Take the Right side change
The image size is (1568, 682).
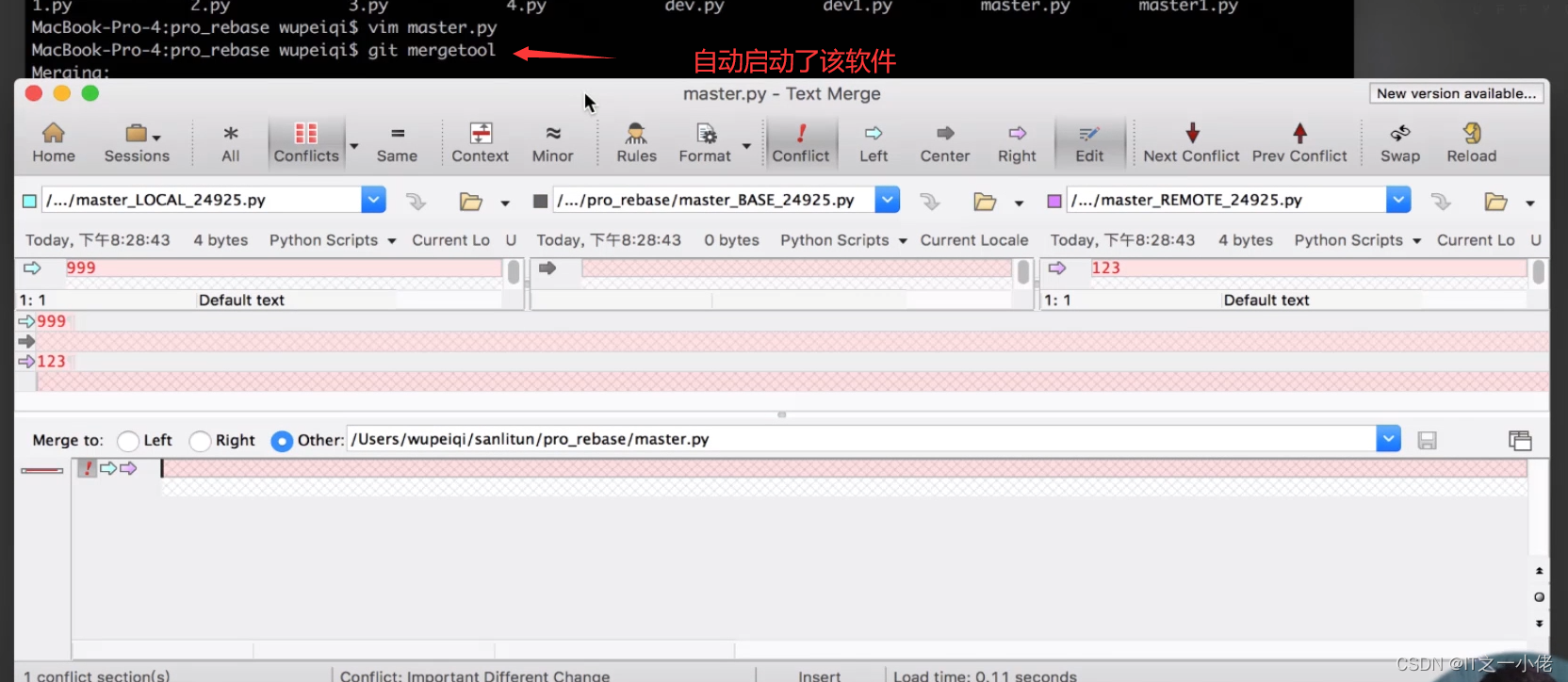point(1017,143)
